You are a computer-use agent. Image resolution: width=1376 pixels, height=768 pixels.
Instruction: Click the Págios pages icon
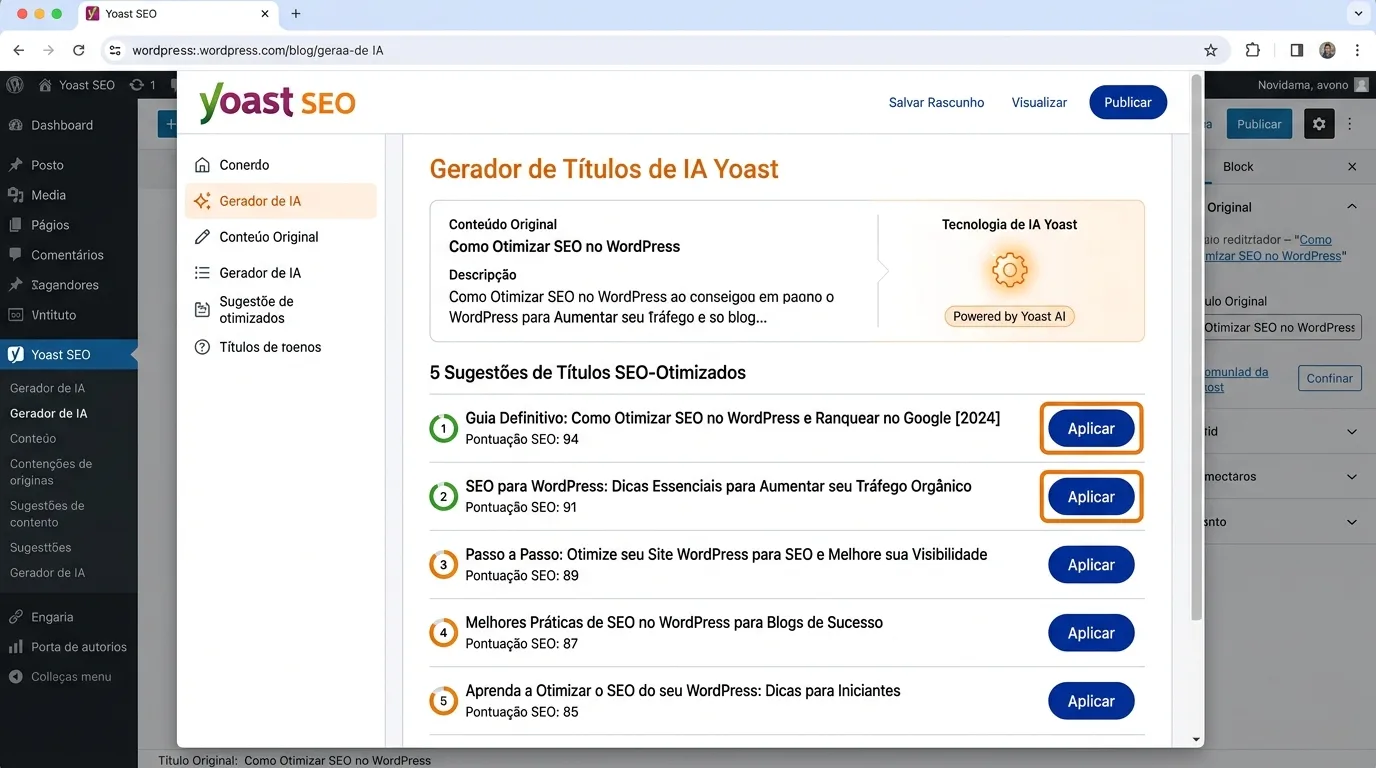[x=15, y=225]
